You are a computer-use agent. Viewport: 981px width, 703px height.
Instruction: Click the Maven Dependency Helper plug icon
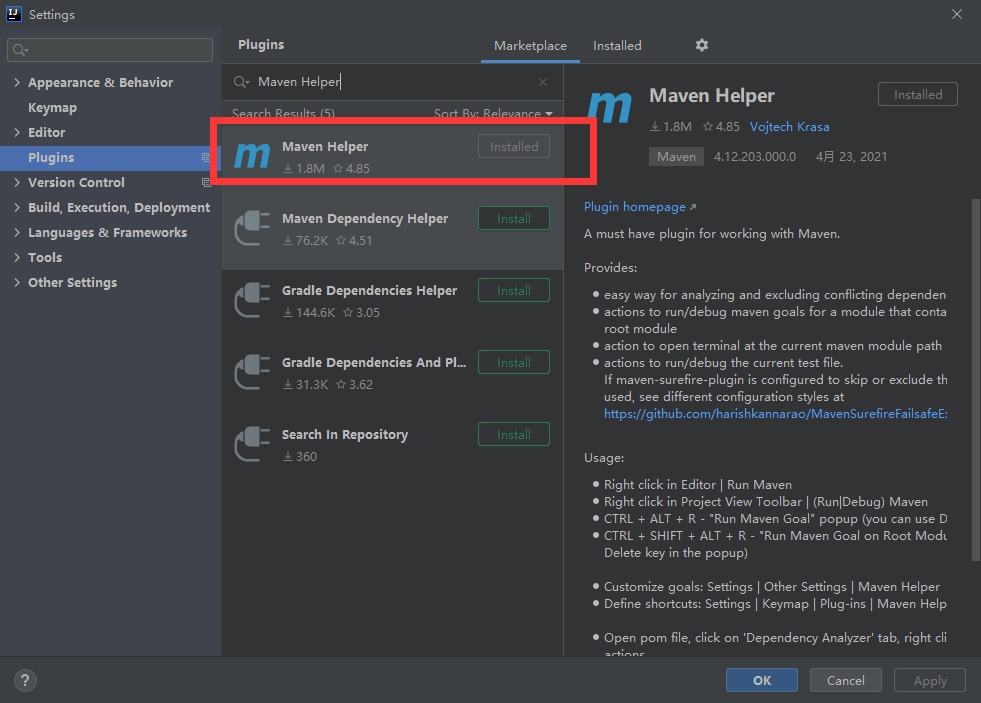click(x=252, y=228)
